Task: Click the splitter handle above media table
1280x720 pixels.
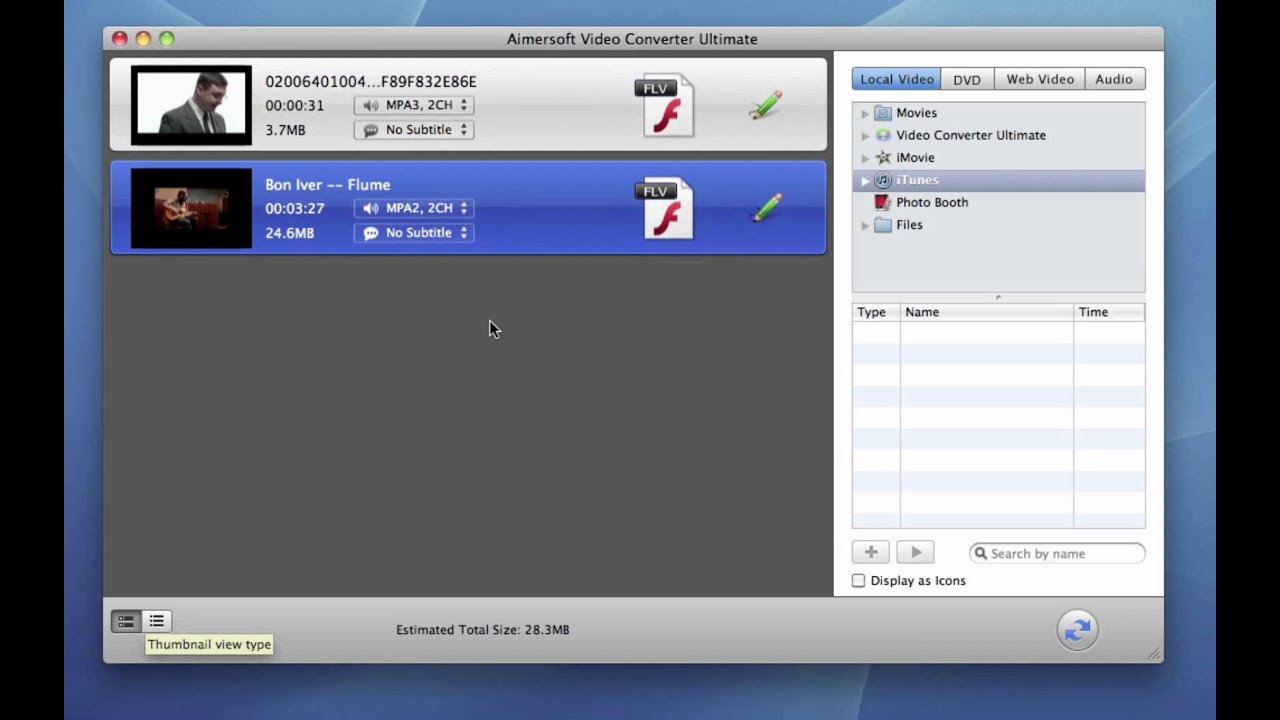Action: [998, 297]
